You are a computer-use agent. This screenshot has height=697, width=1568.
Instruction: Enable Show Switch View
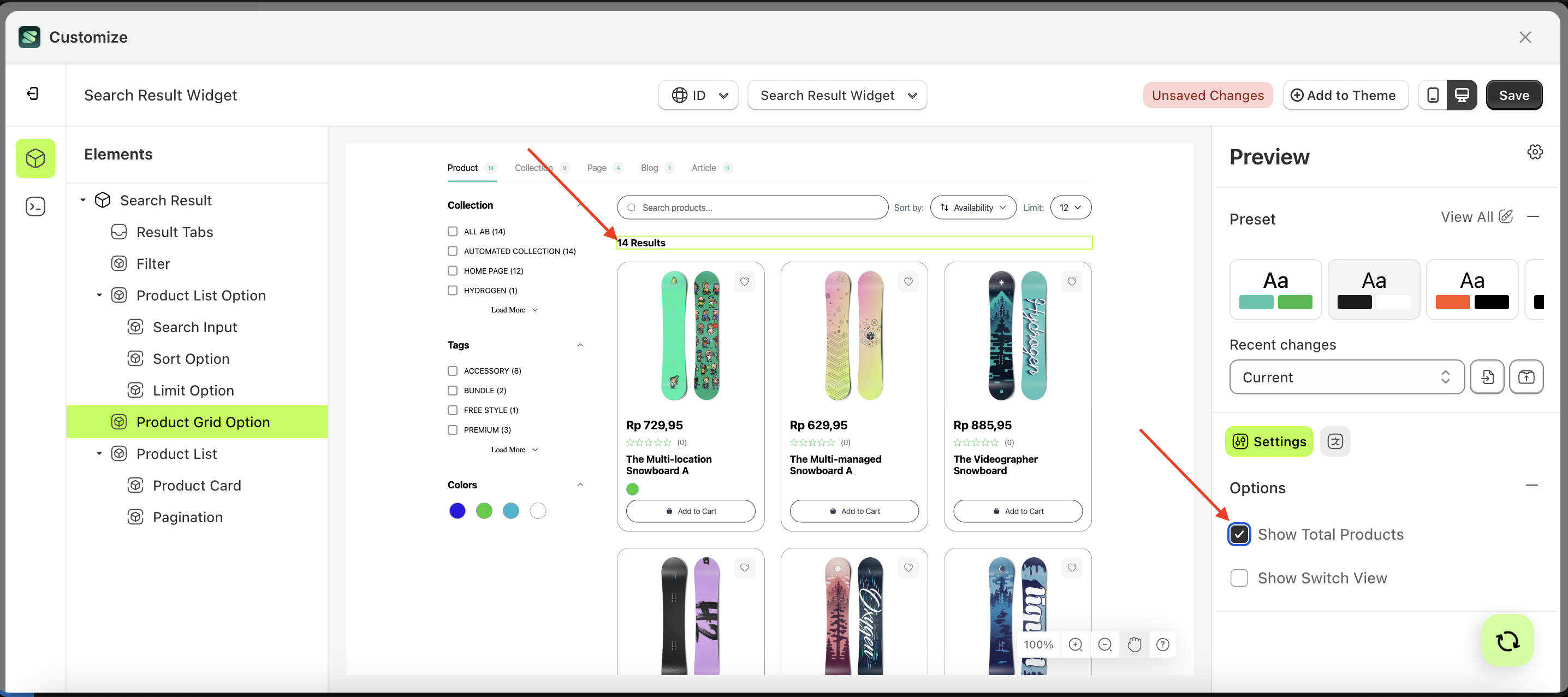[1239, 577]
